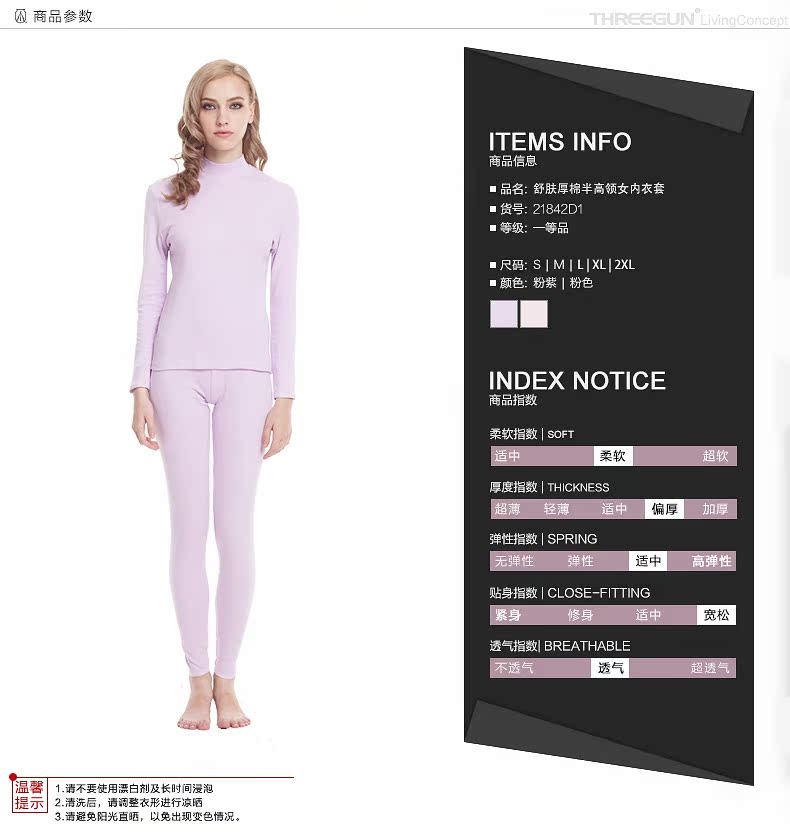Select the highlighted 柔软 softness level

point(613,456)
